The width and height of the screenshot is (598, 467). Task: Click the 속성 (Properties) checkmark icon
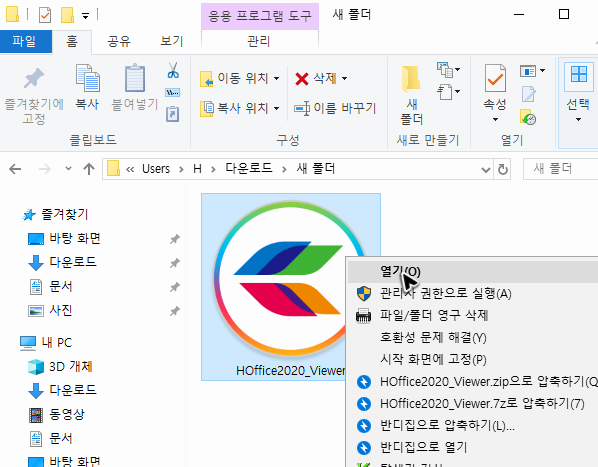495,79
